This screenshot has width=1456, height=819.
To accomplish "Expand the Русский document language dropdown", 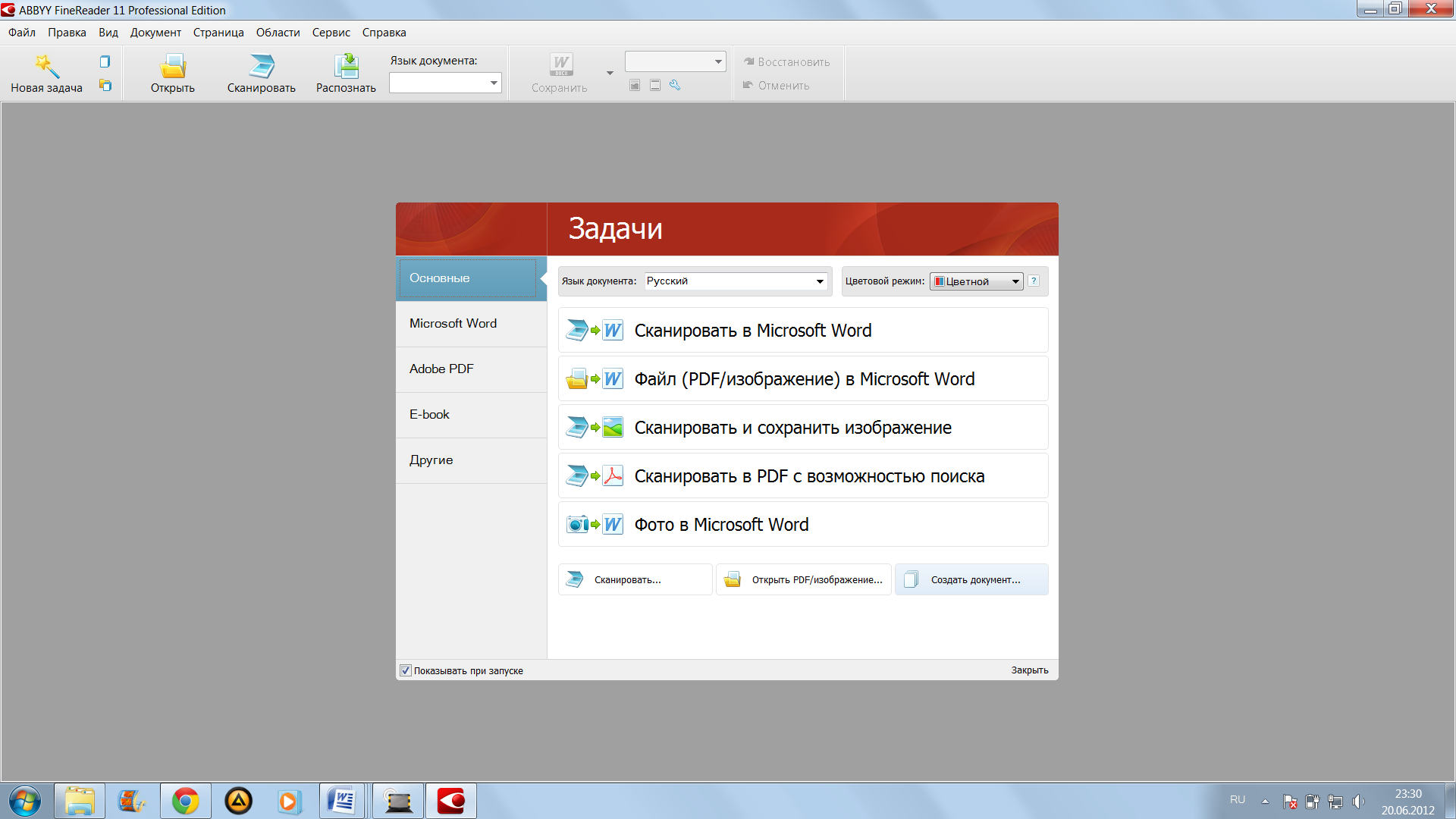I will click(820, 281).
